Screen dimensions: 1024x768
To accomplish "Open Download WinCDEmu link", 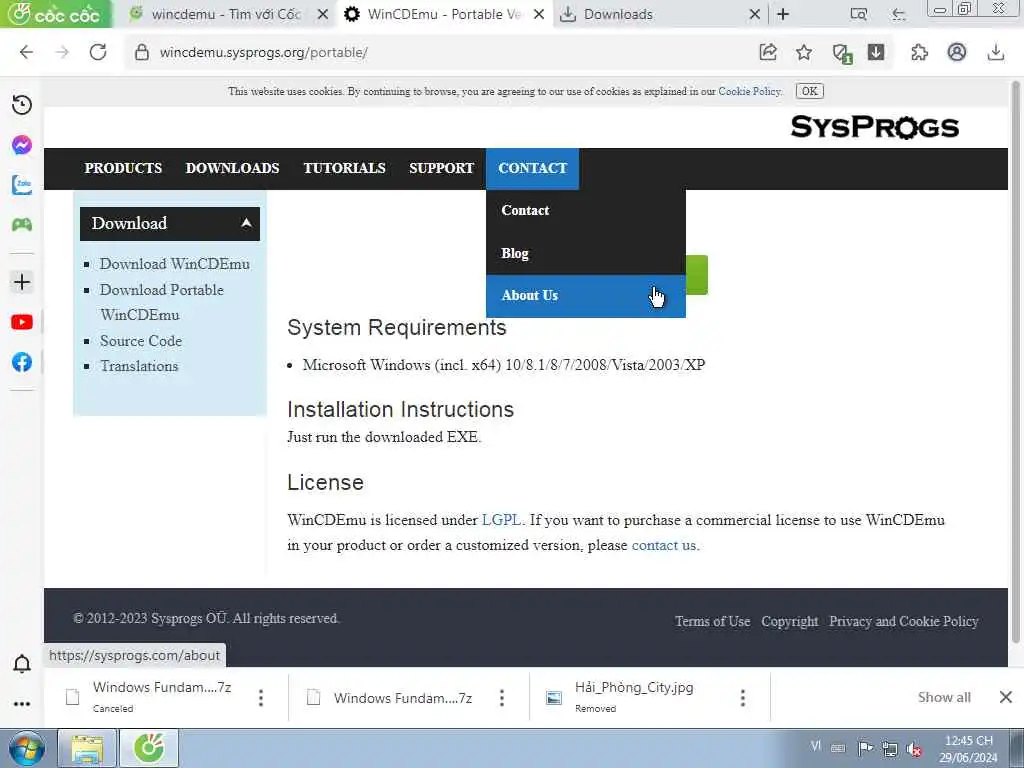I will [174, 264].
